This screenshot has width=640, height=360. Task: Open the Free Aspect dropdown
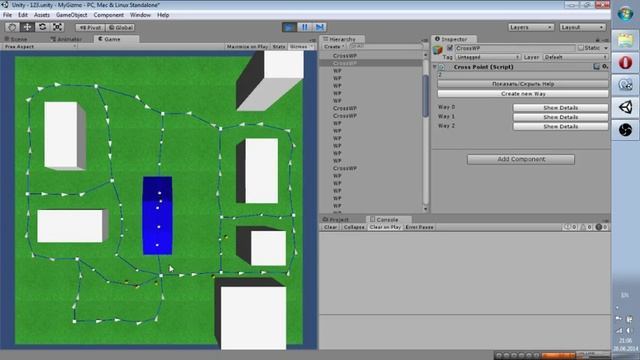pos(40,47)
